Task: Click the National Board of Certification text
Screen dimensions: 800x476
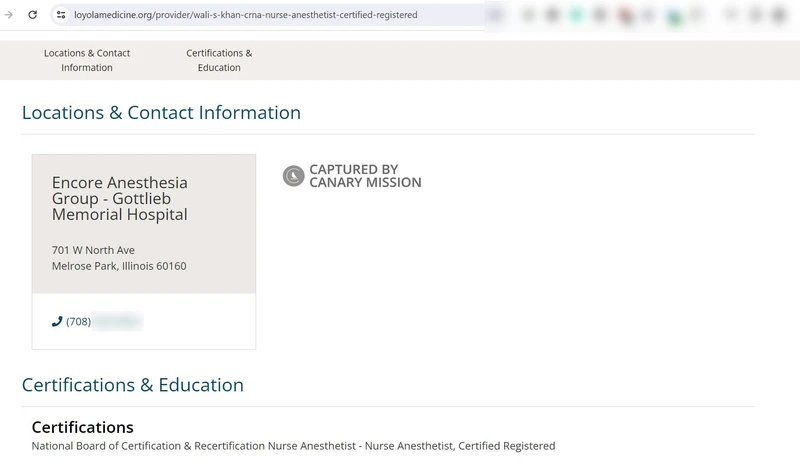Action: click(293, 446)
